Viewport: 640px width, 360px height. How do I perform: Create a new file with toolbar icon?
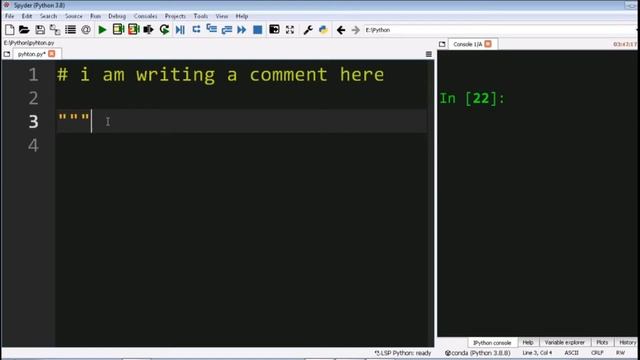coord(9,30)
